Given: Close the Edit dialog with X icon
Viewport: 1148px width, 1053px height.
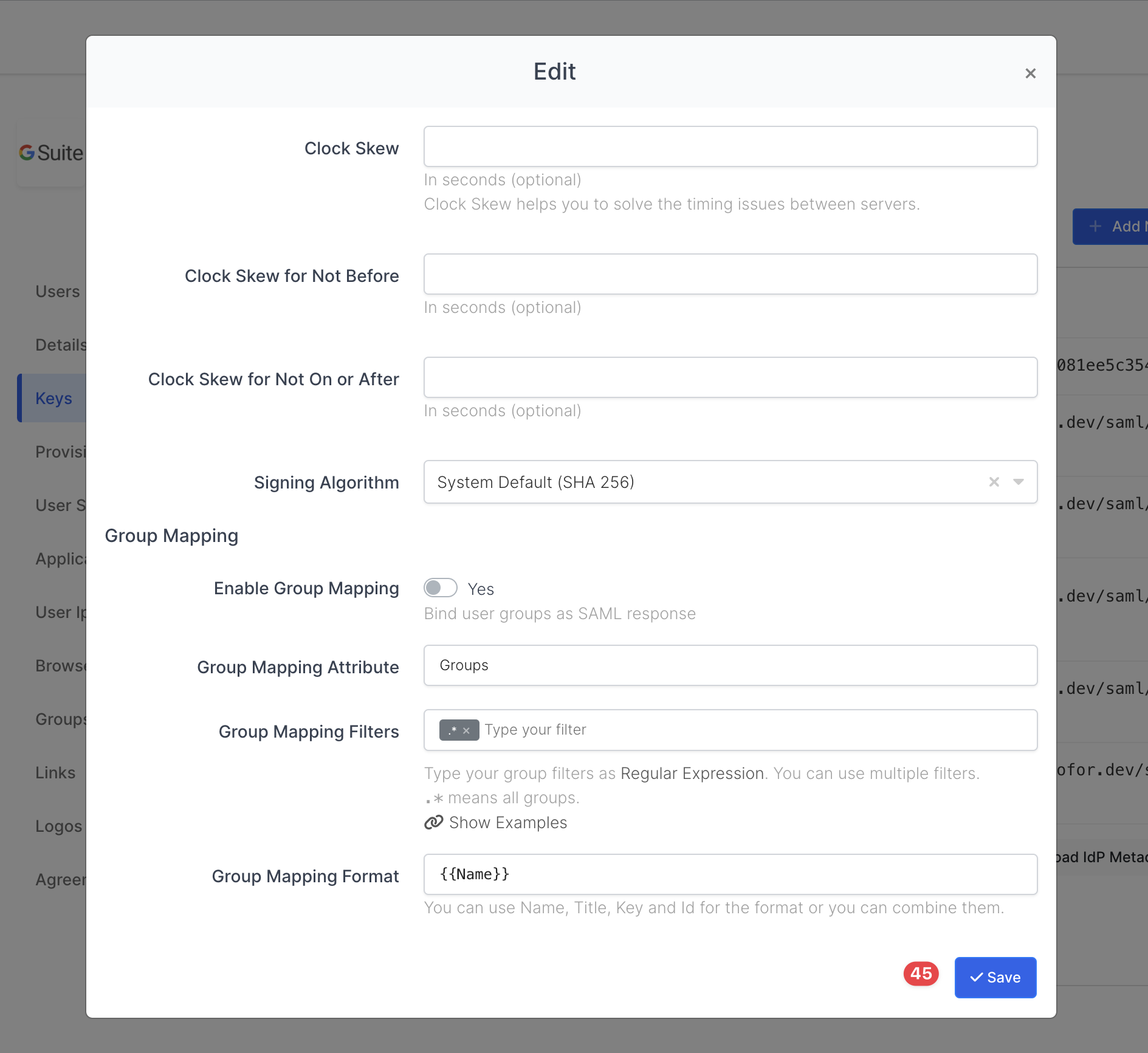Looking at the screenshot, I should pyautogui.click(x=1030, y=74).
